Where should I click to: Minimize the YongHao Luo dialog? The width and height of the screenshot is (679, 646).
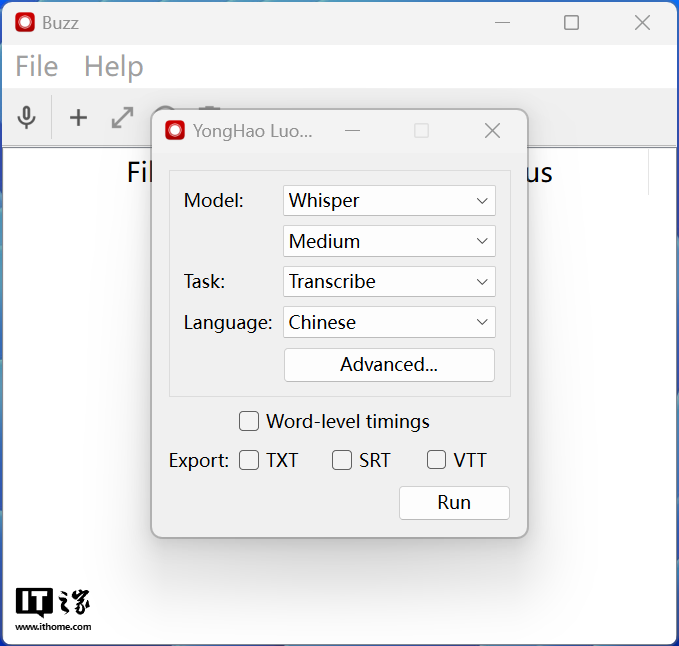point(352,131)
